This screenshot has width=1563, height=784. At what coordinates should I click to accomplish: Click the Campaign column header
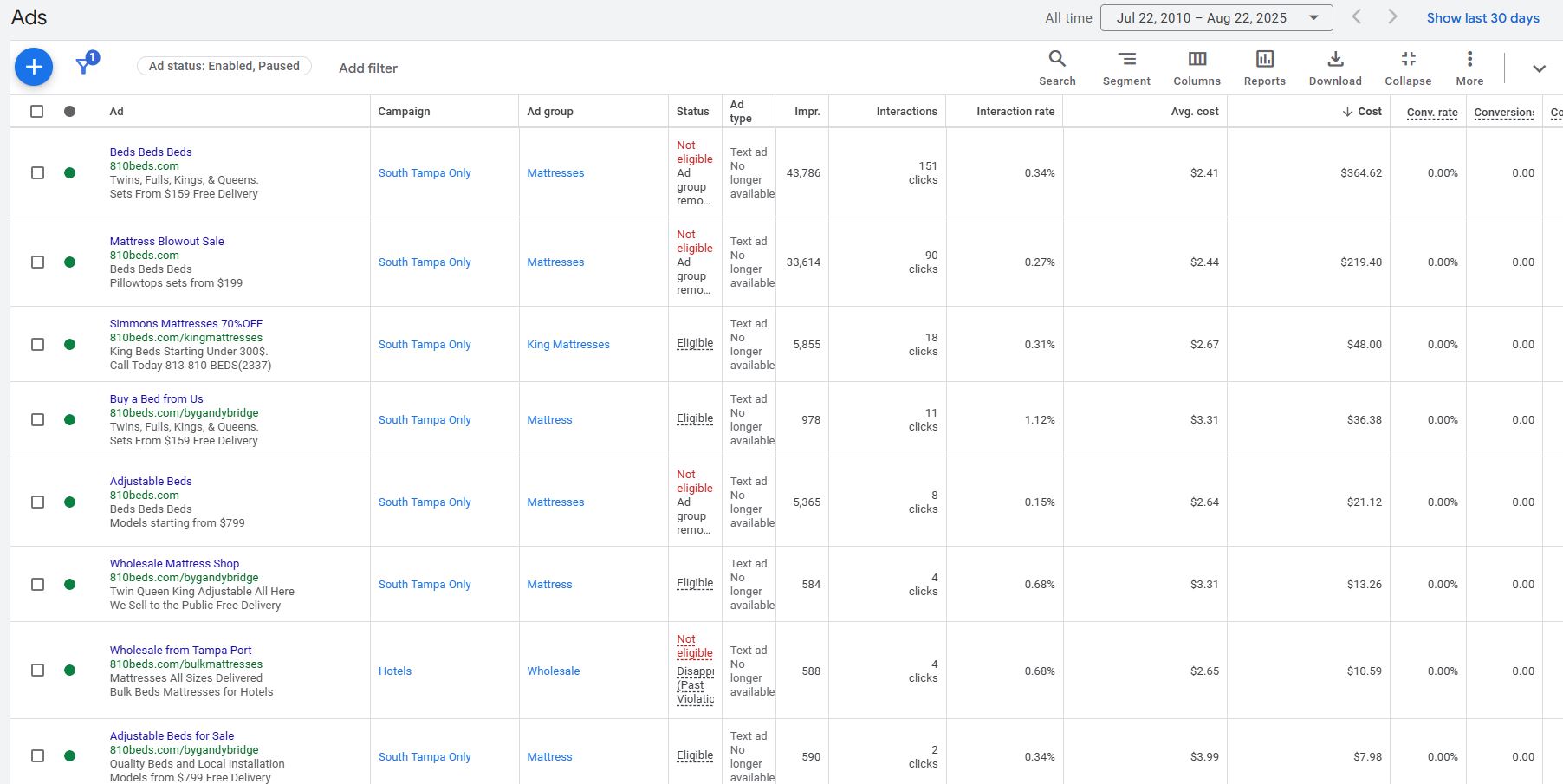click(404, 111)
